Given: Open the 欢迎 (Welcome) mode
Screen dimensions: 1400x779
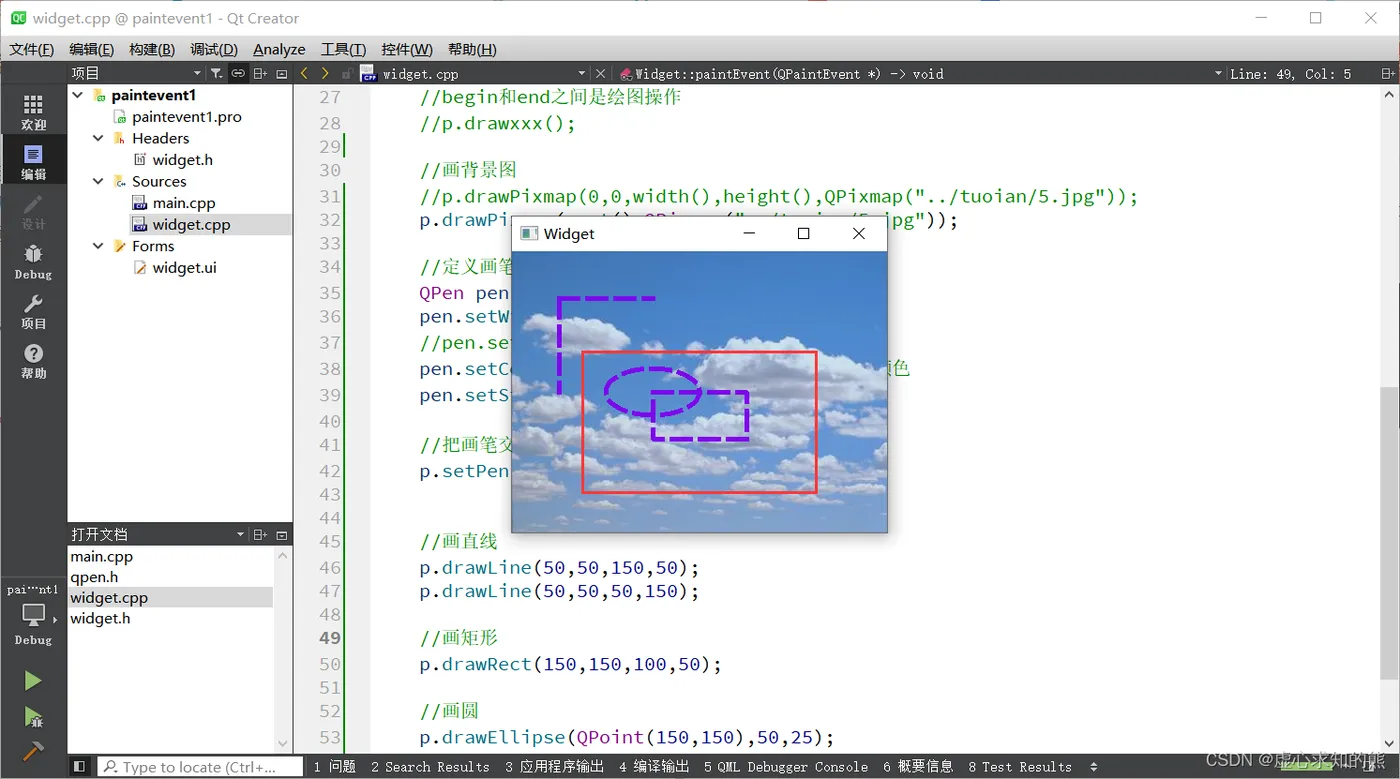Looking at the screenshot, I should point(33,113).
